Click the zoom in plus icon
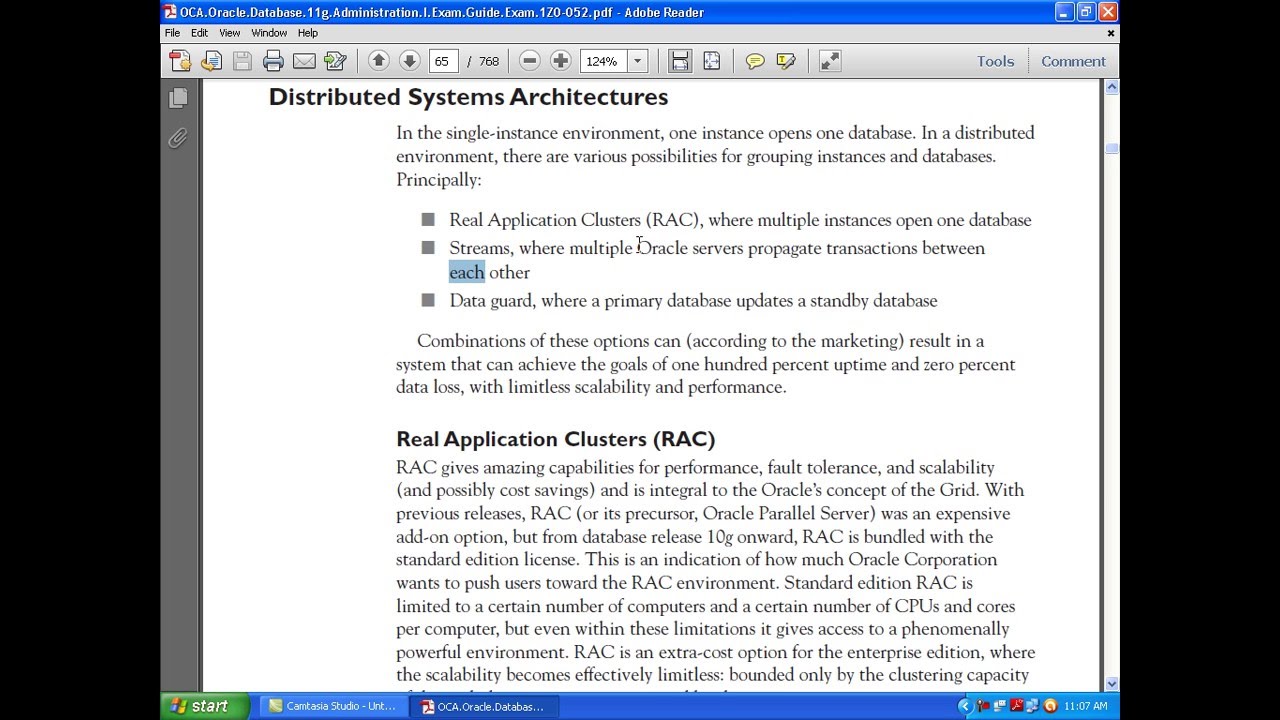 coord(561,61)
